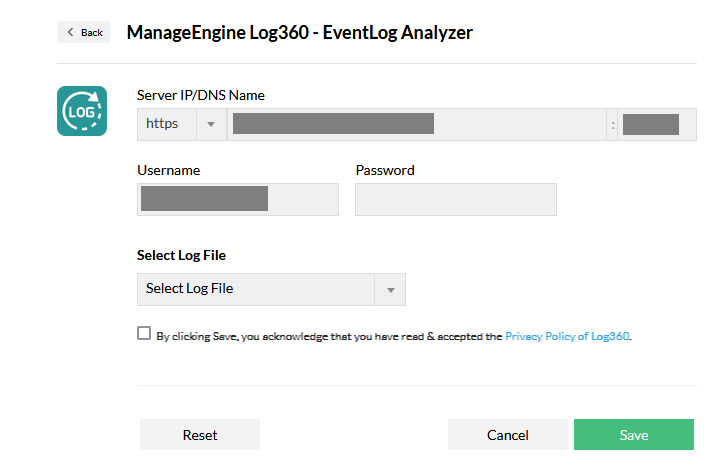Click the ManageEngine Log360 page heading
Viewport: 721px width, 473px height.
pyautogui.click(x=299, y=32)
